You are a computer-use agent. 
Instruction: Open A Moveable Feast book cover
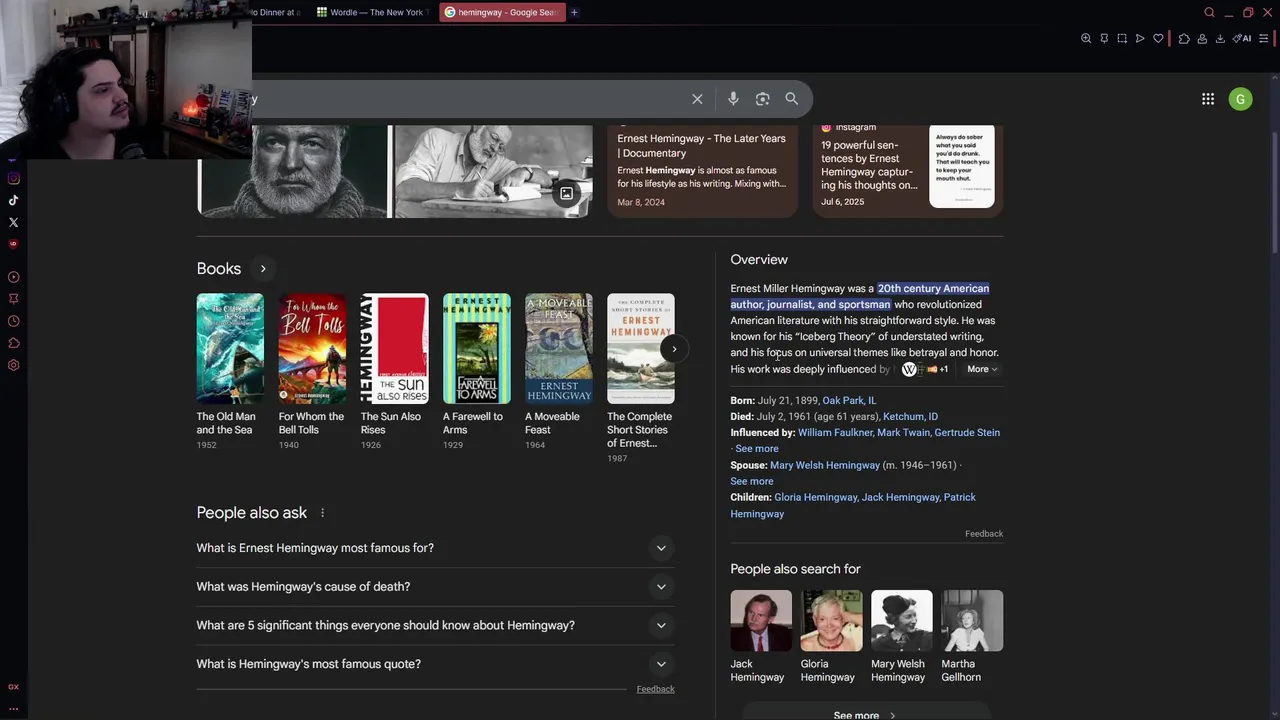pos(559,348)
